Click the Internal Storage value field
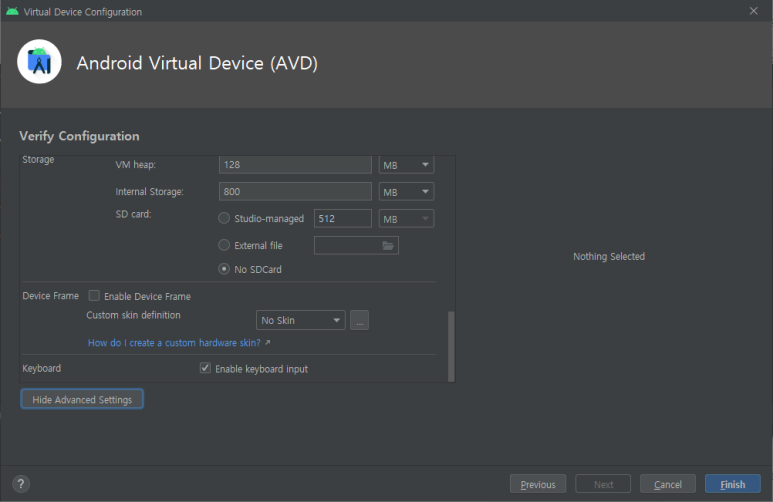Viewport: 773px width, 502px height. pos(295,191)
